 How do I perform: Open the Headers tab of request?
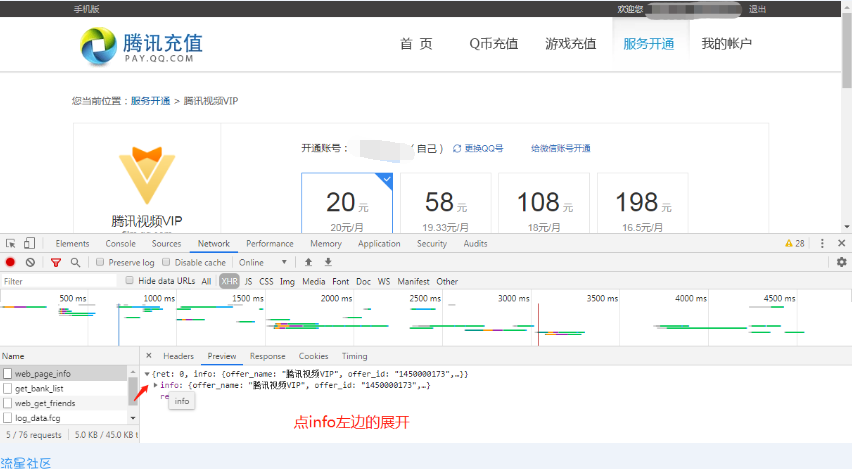[178, 356]
